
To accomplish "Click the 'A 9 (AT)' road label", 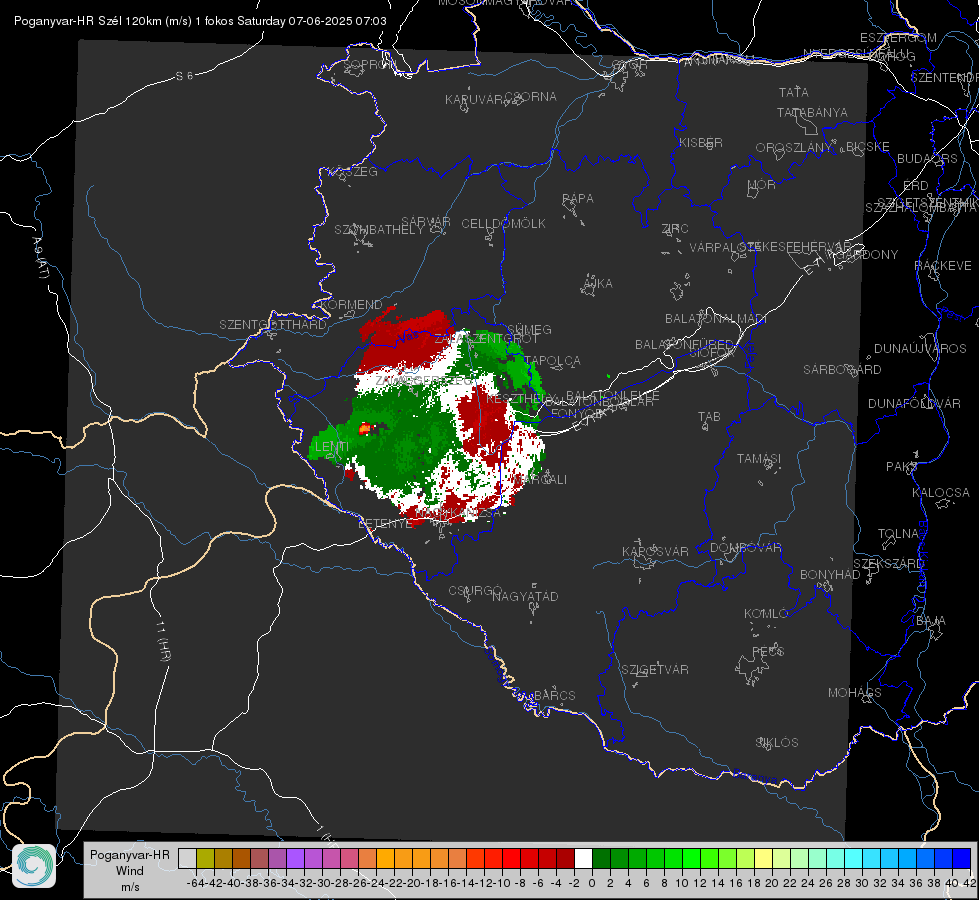I will pos(41,257).
